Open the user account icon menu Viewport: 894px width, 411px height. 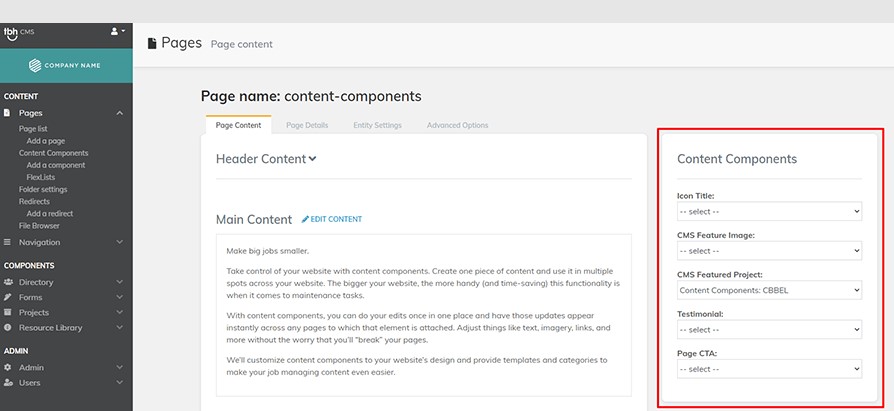pos(117,31)
